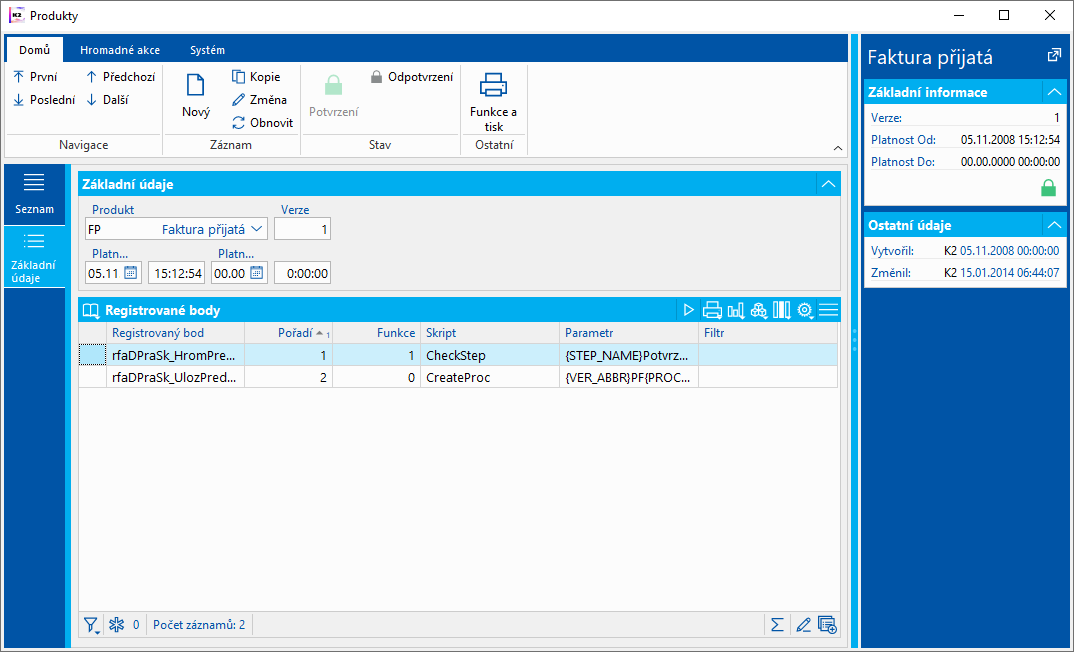Collapse the Ostatní údaje panel
The width and height of the screenshot is (1074, 652).
coord(1054,225)
